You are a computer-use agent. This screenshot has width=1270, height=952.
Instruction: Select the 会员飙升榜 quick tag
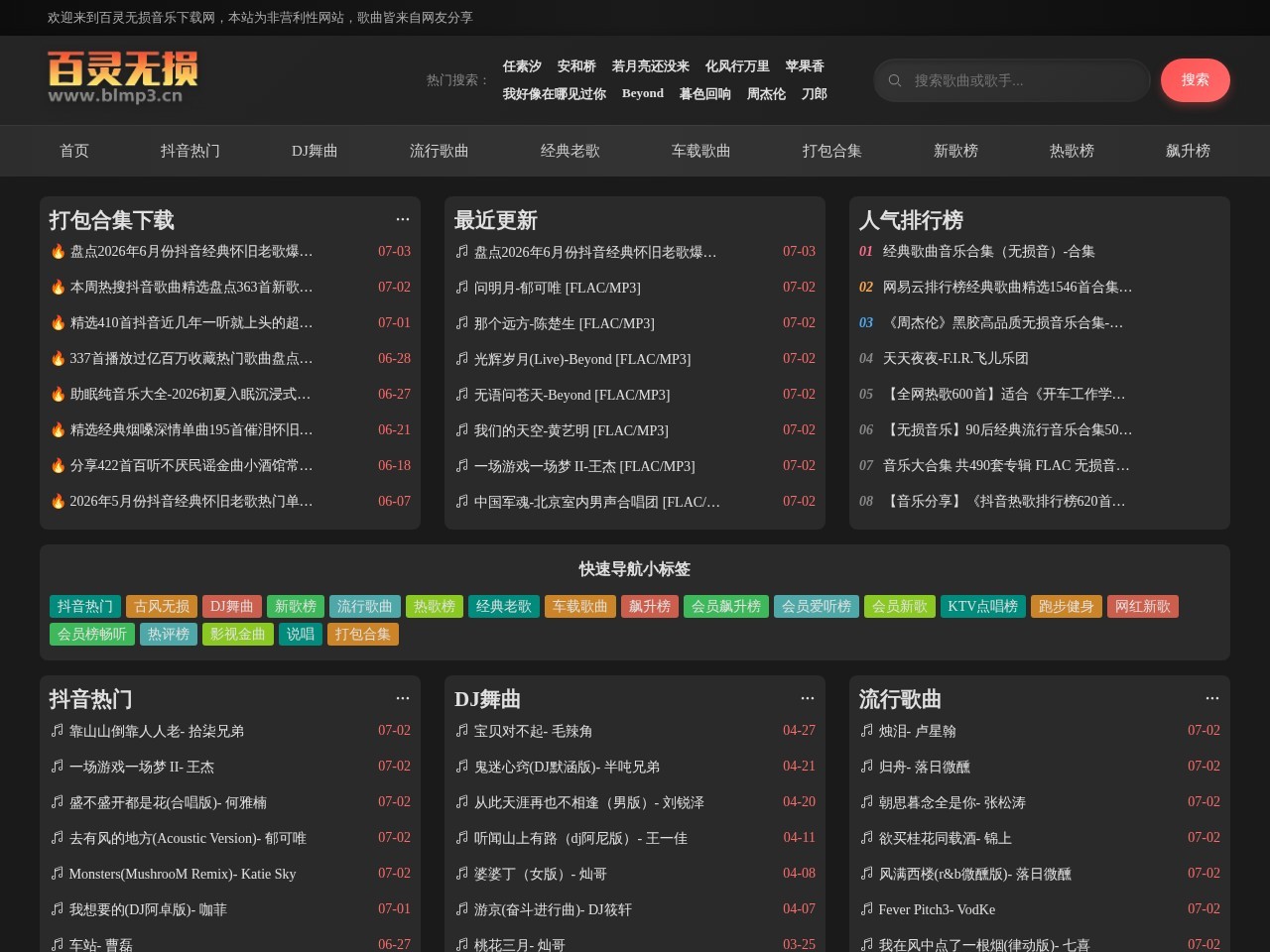(726, 606)
